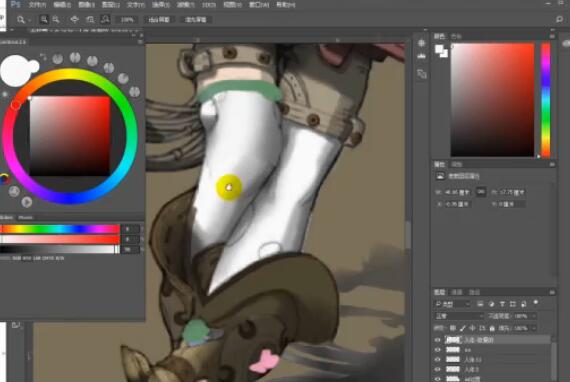Switch to the Paths tab in Layers panel
570x382 pixels.
tap(474, 292)
